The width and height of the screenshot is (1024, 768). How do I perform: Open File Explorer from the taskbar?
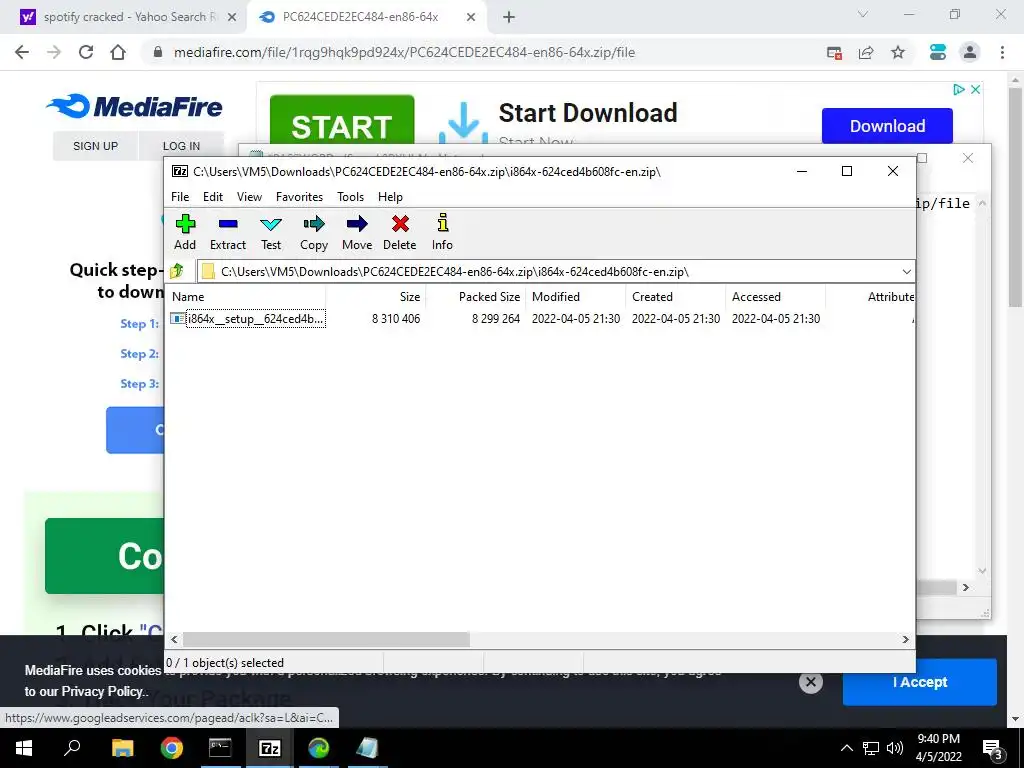[x=122, y=748]
